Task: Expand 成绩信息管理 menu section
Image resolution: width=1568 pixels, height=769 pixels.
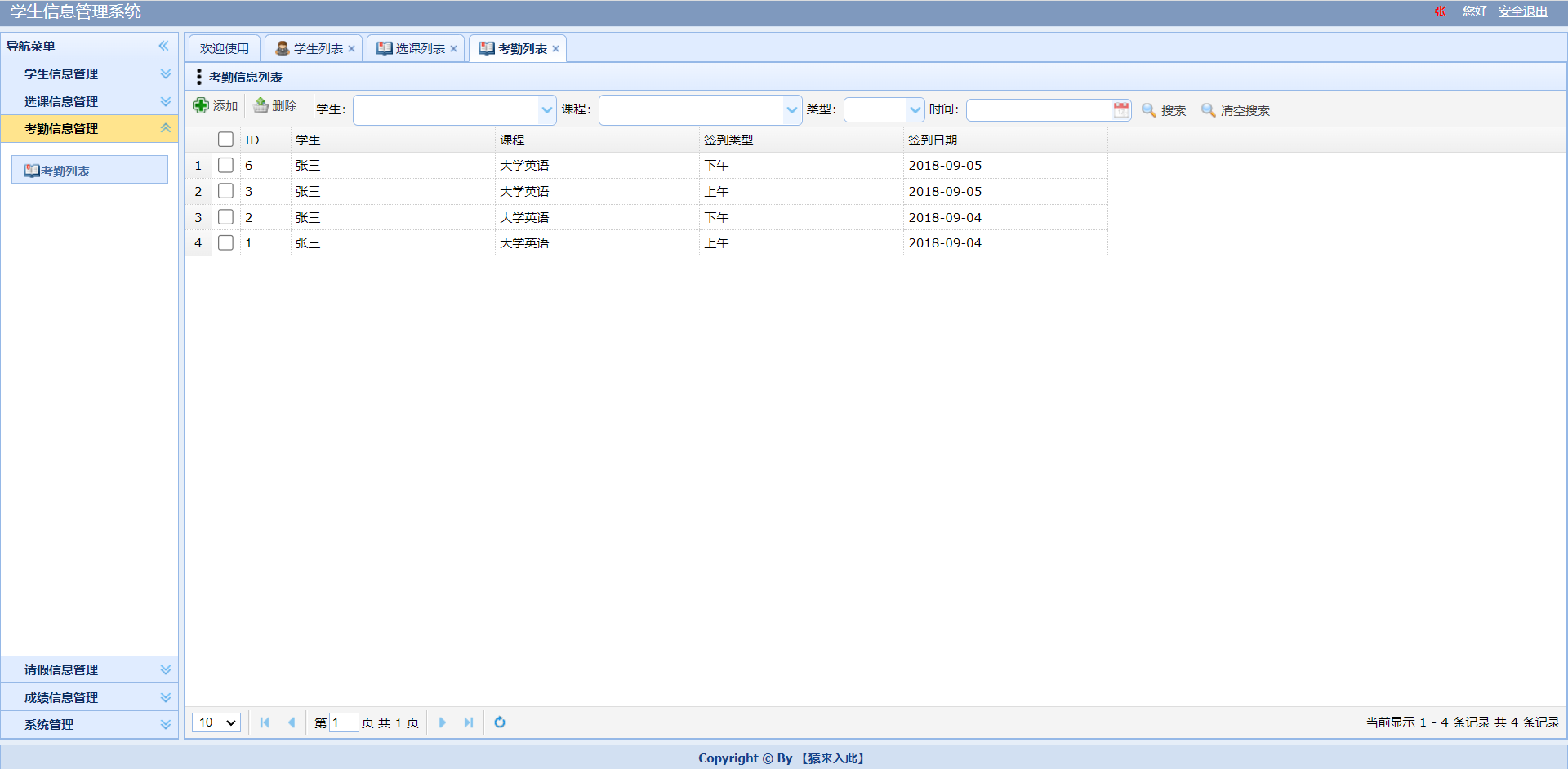Action: (90, 698)
